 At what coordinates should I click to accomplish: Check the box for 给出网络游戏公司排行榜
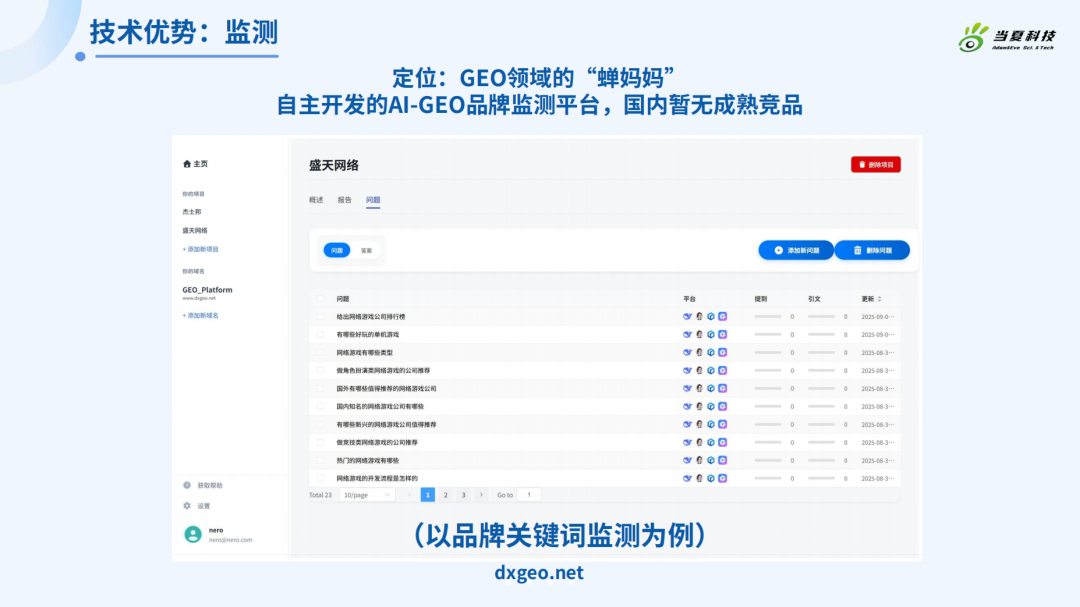[x=320, y=317]
